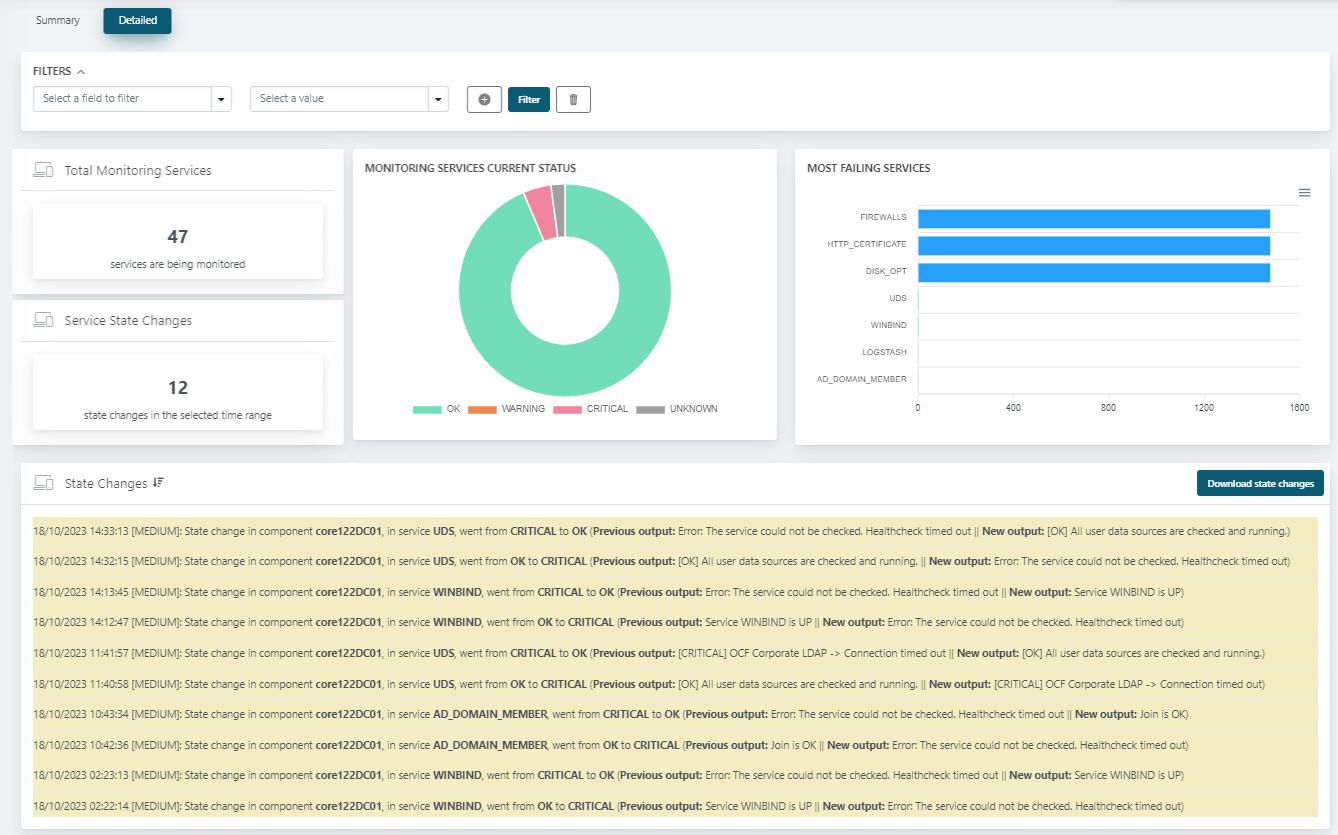Click the 02:22:14 WINBIND state change row
The width and height of the screenshot is (1338, 835).
pyautogui.click(x=675, y=806)
